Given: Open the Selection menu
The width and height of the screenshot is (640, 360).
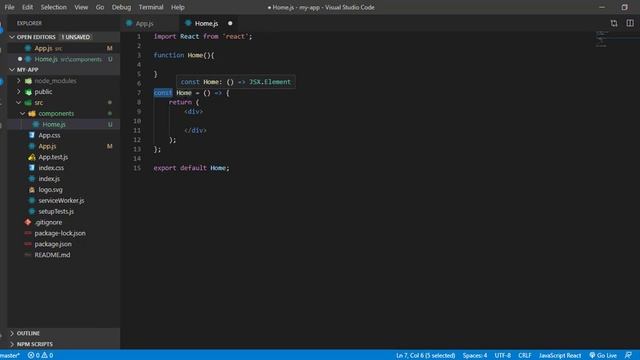Looking at the screenshot, I should 53,7.
